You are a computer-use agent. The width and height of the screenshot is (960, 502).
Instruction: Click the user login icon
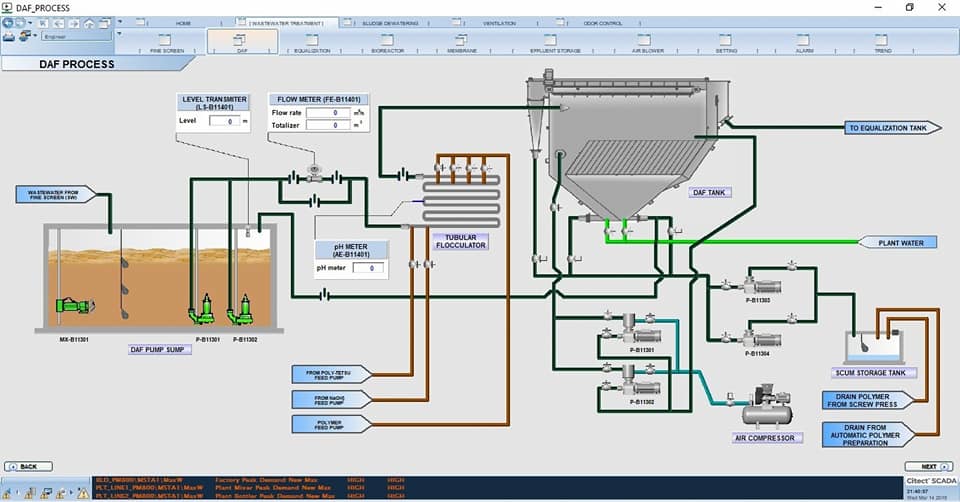25,37
